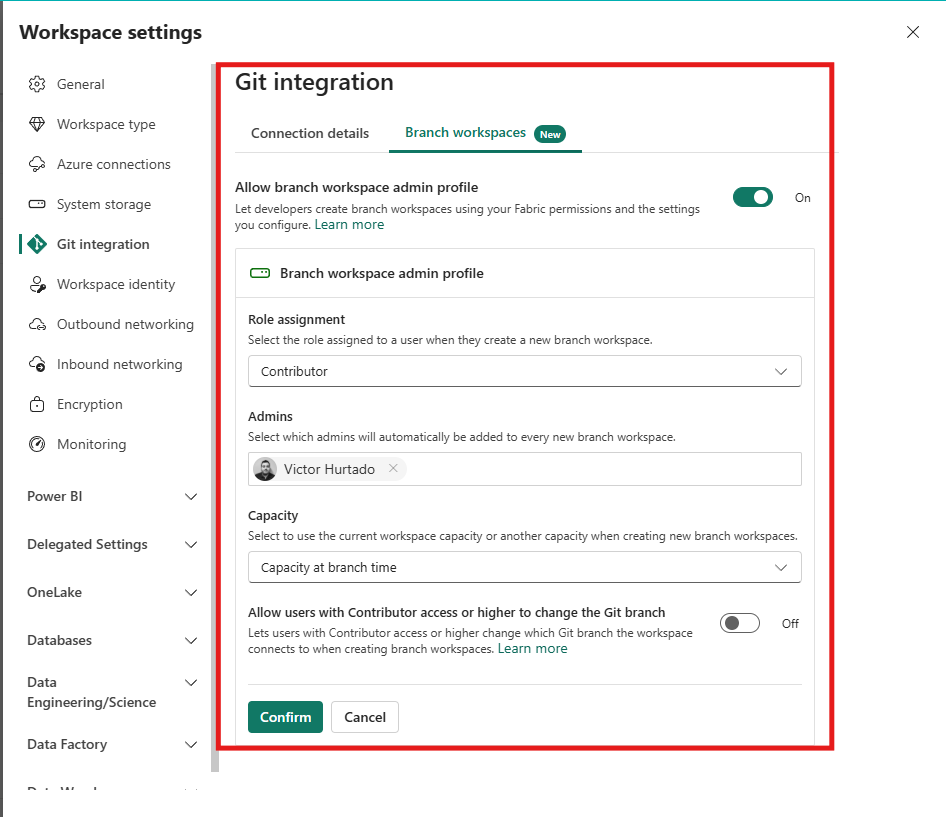The image size is (946, 817).
Task: Click the Confirm button
Action: click(x=285, y=717)
